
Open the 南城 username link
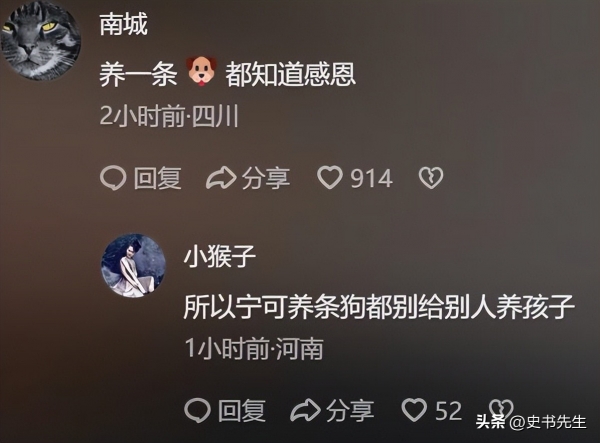coord(123,25)
